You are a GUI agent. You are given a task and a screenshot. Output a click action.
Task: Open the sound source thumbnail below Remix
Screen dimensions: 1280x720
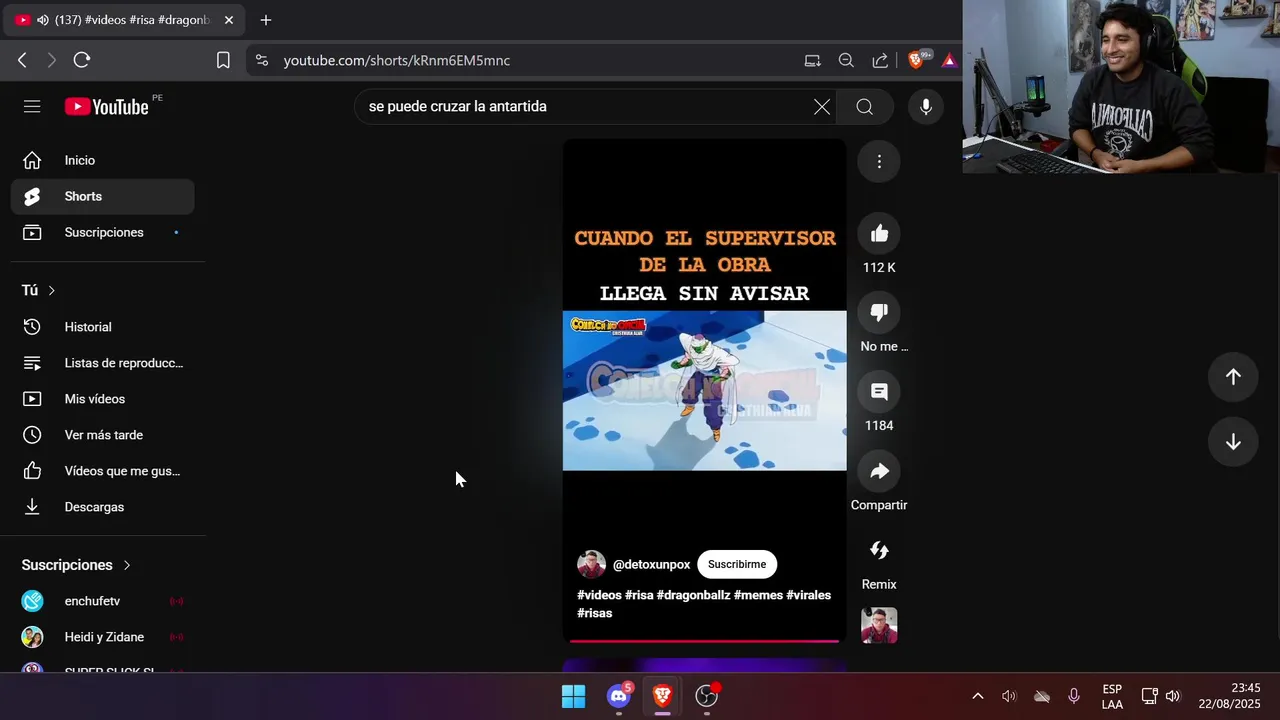(x=879, y=626)
